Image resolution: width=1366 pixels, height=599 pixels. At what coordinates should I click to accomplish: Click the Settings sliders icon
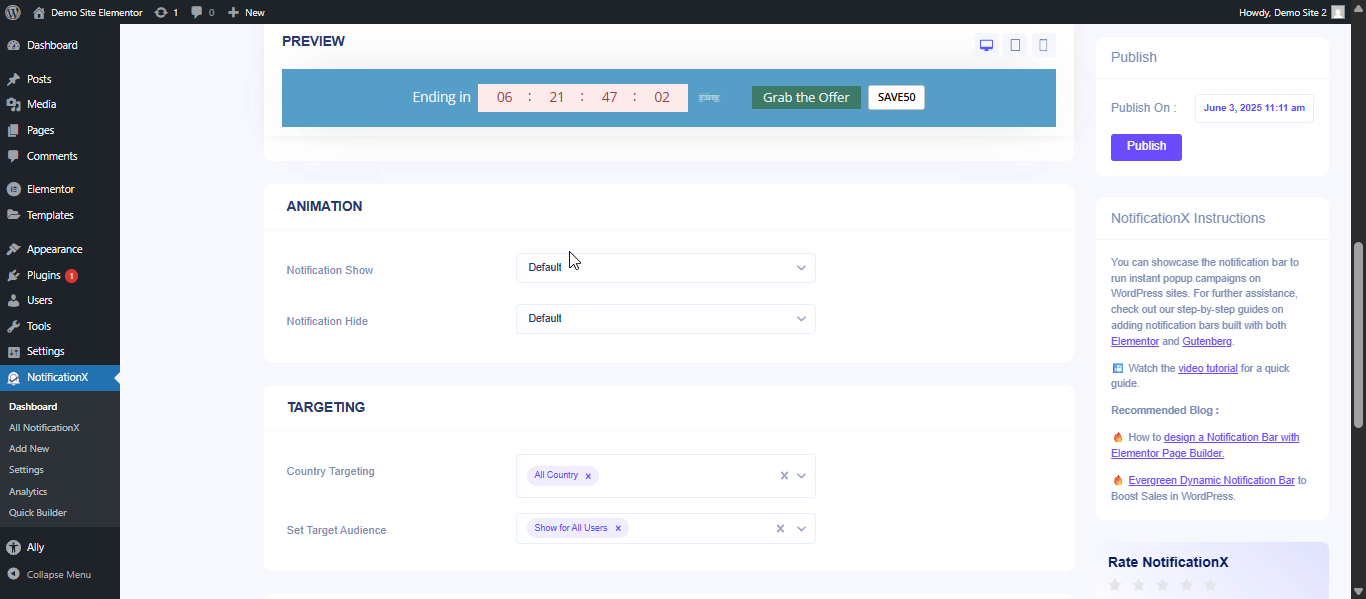(x=13, y=351)
